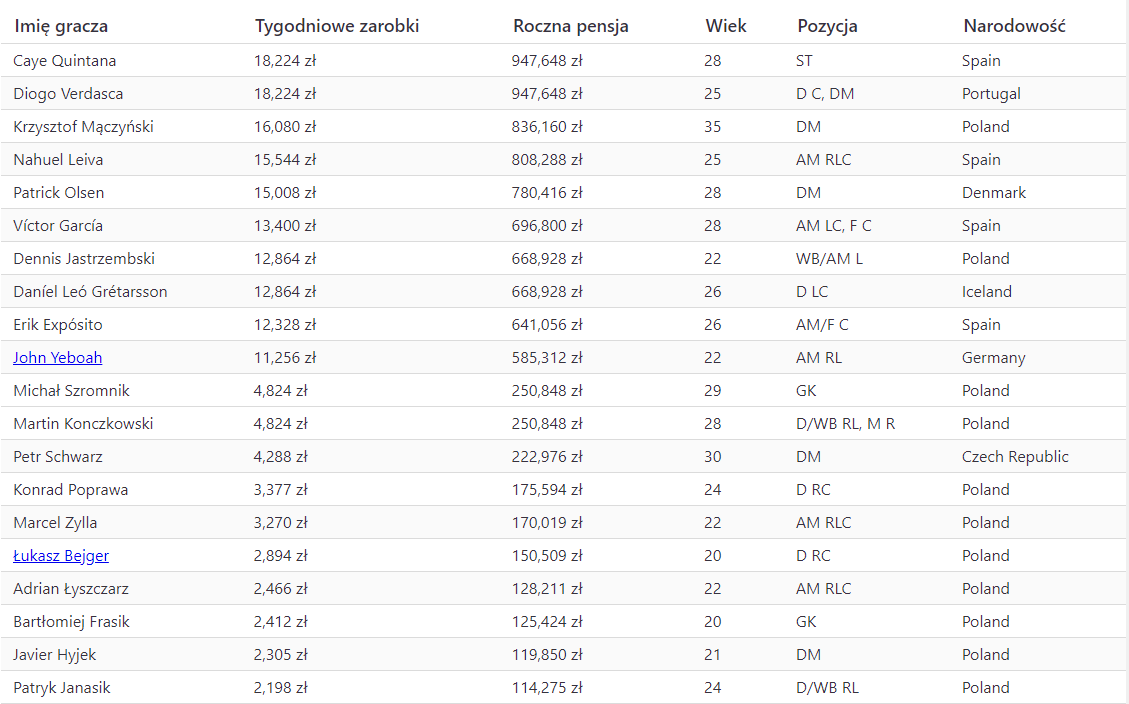Open the Łukasz Bejger player link
1129x704 pixels.
coord(61,556)
